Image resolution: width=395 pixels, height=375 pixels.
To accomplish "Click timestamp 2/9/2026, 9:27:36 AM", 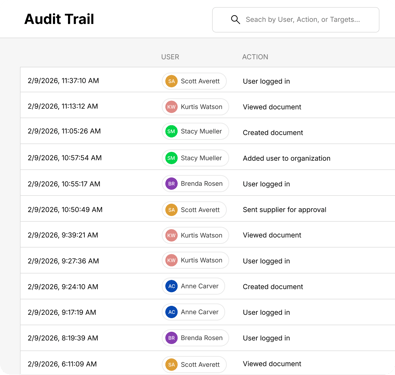I will 63,261.
